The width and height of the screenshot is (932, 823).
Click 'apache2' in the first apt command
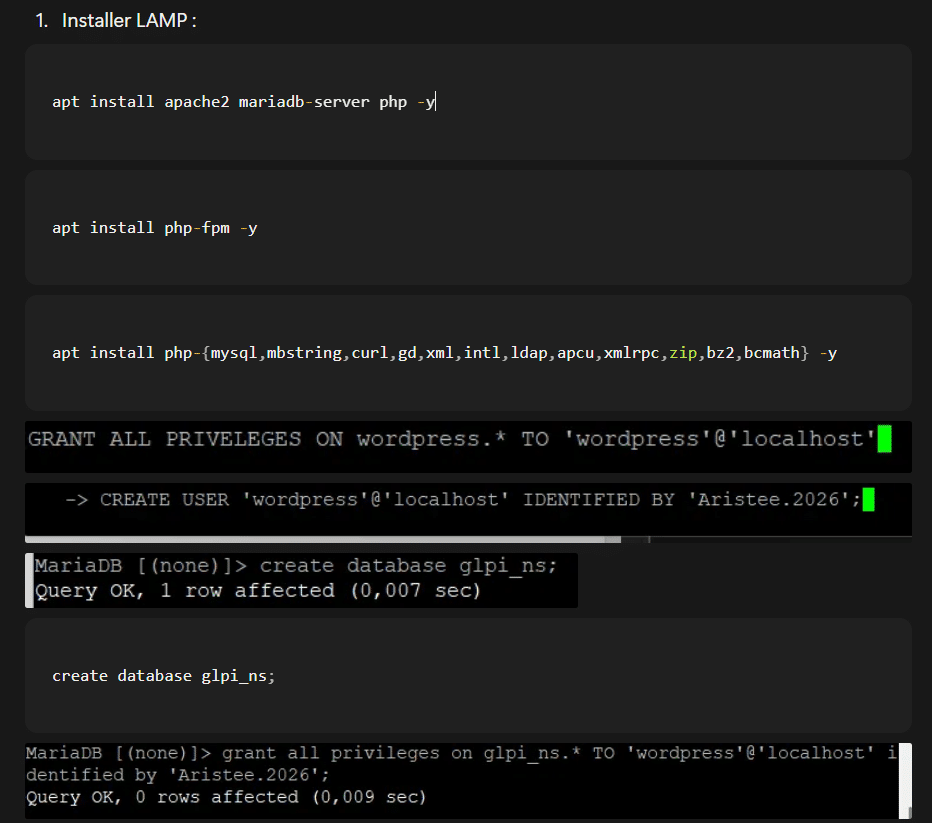click(197, 102)
